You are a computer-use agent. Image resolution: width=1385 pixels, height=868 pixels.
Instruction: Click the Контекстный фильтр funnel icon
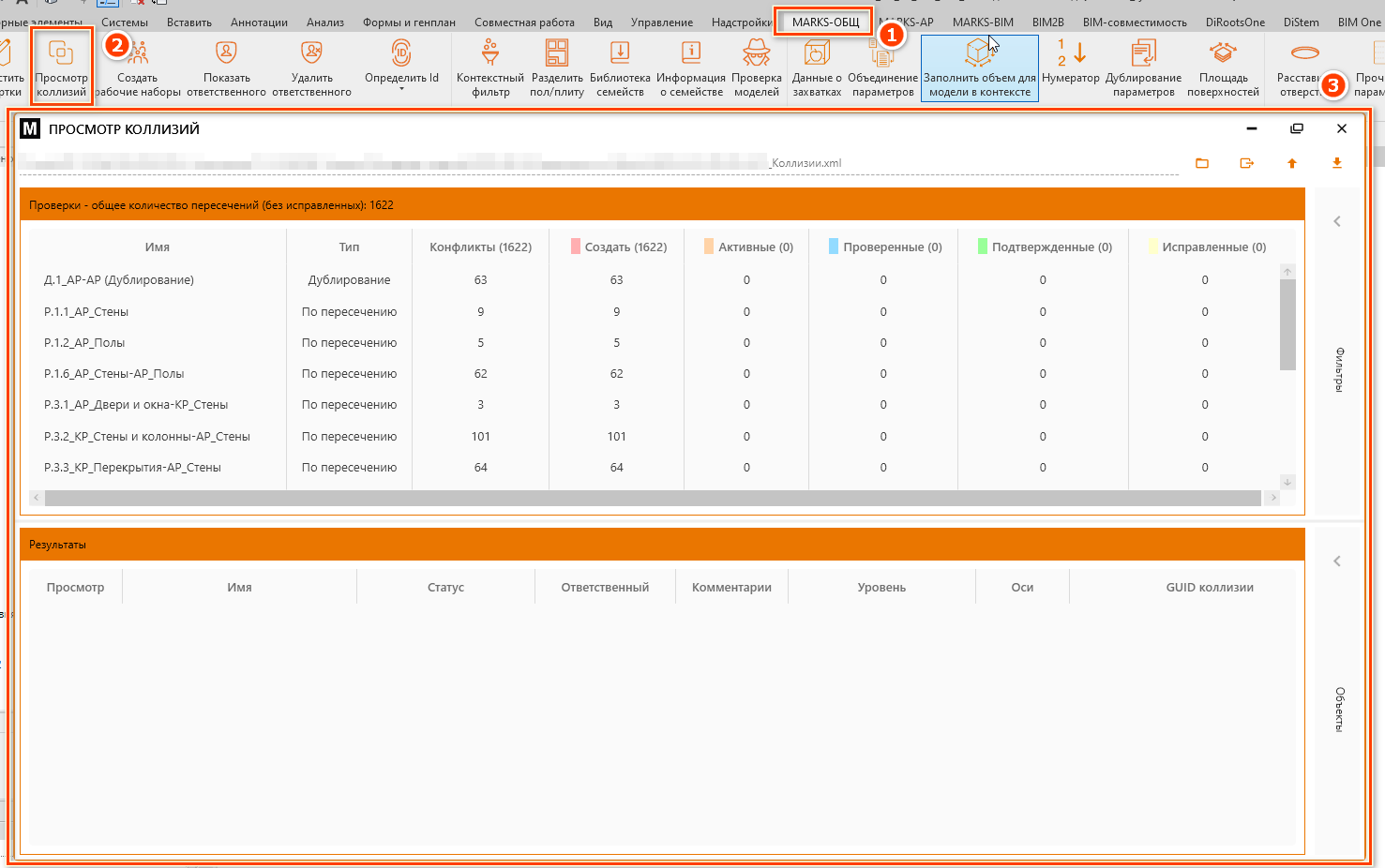click(489, 53)
